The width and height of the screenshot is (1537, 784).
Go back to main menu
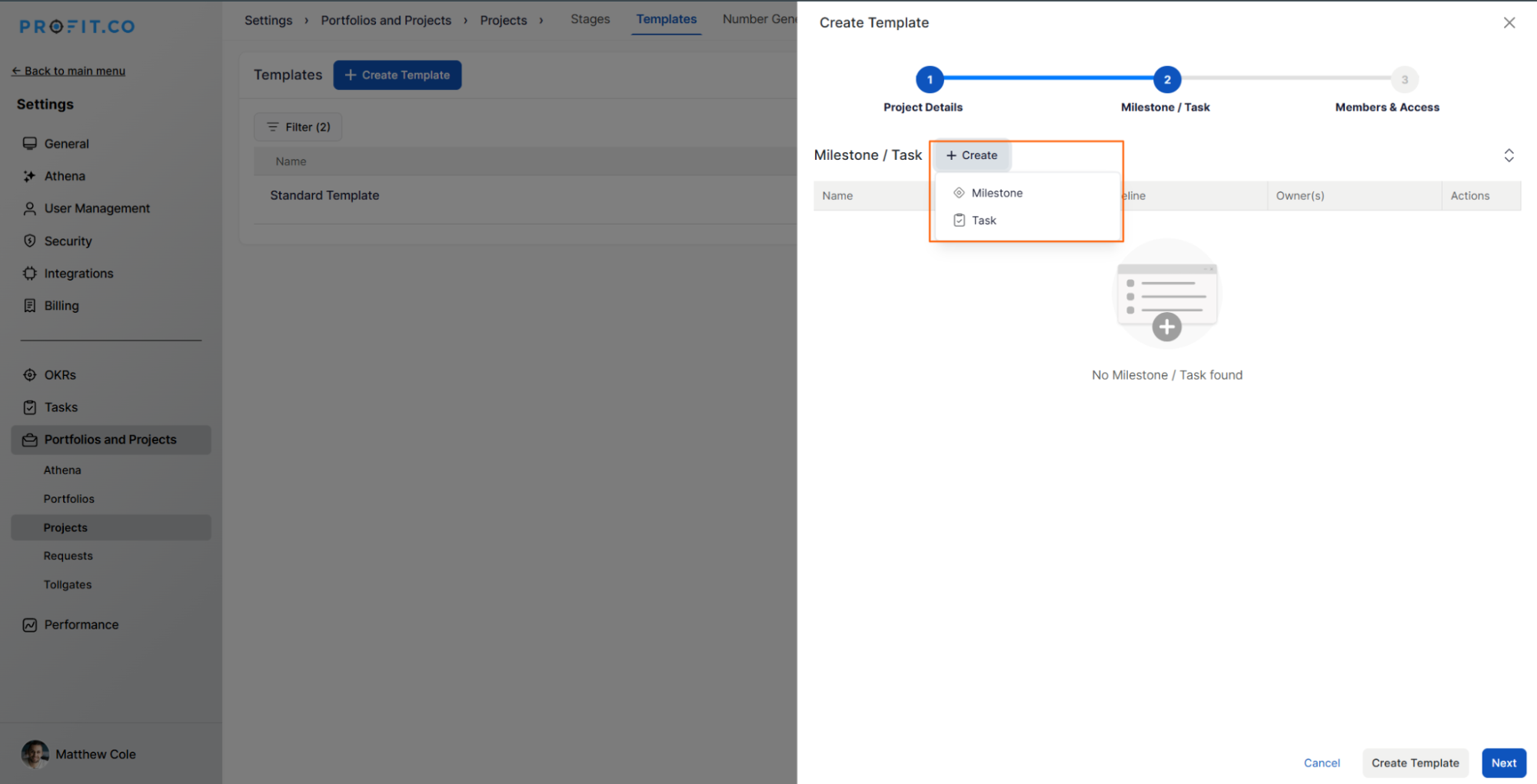68,71
